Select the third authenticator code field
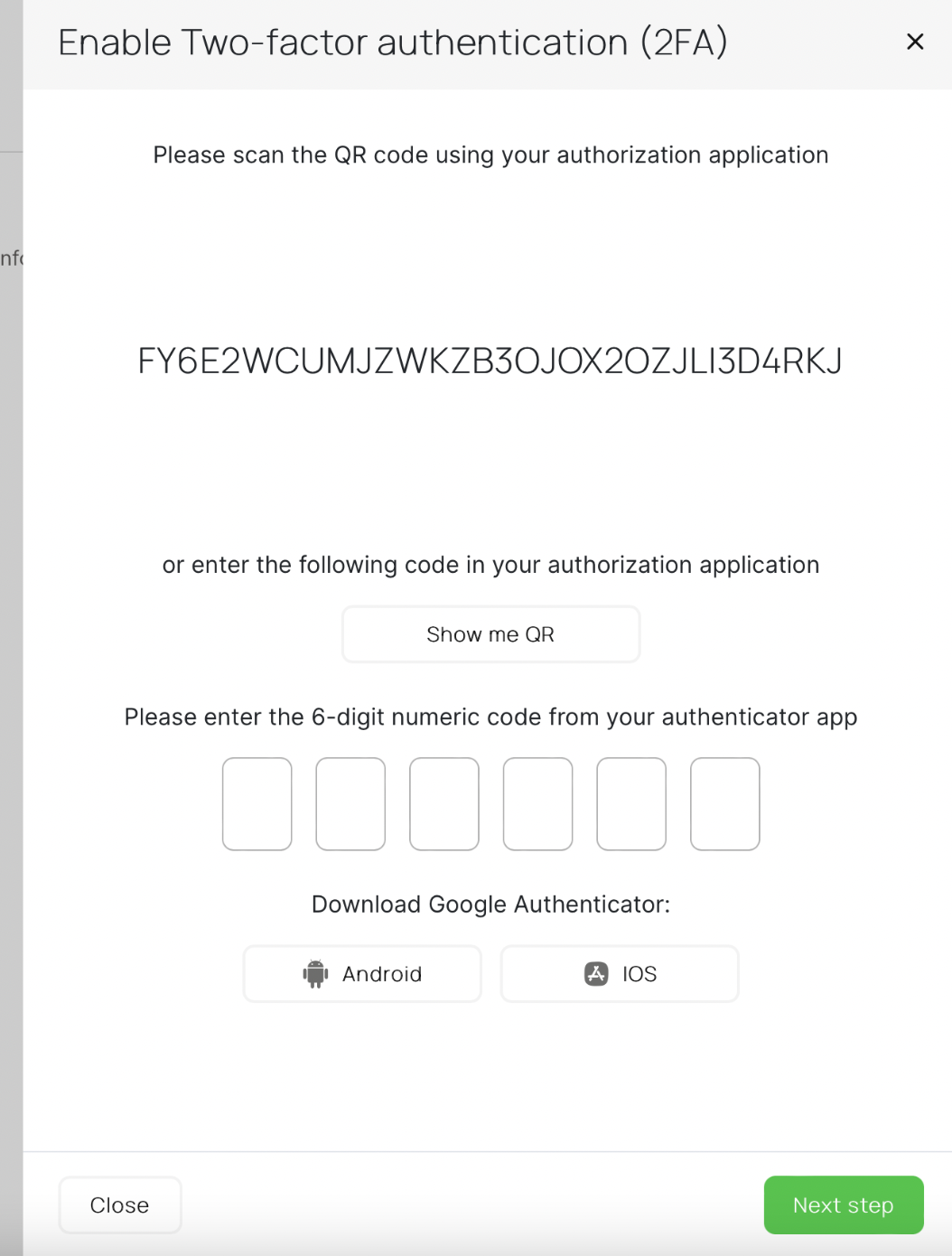The height and width of the screenshot is (1256, 952). [x=444, y=803]
